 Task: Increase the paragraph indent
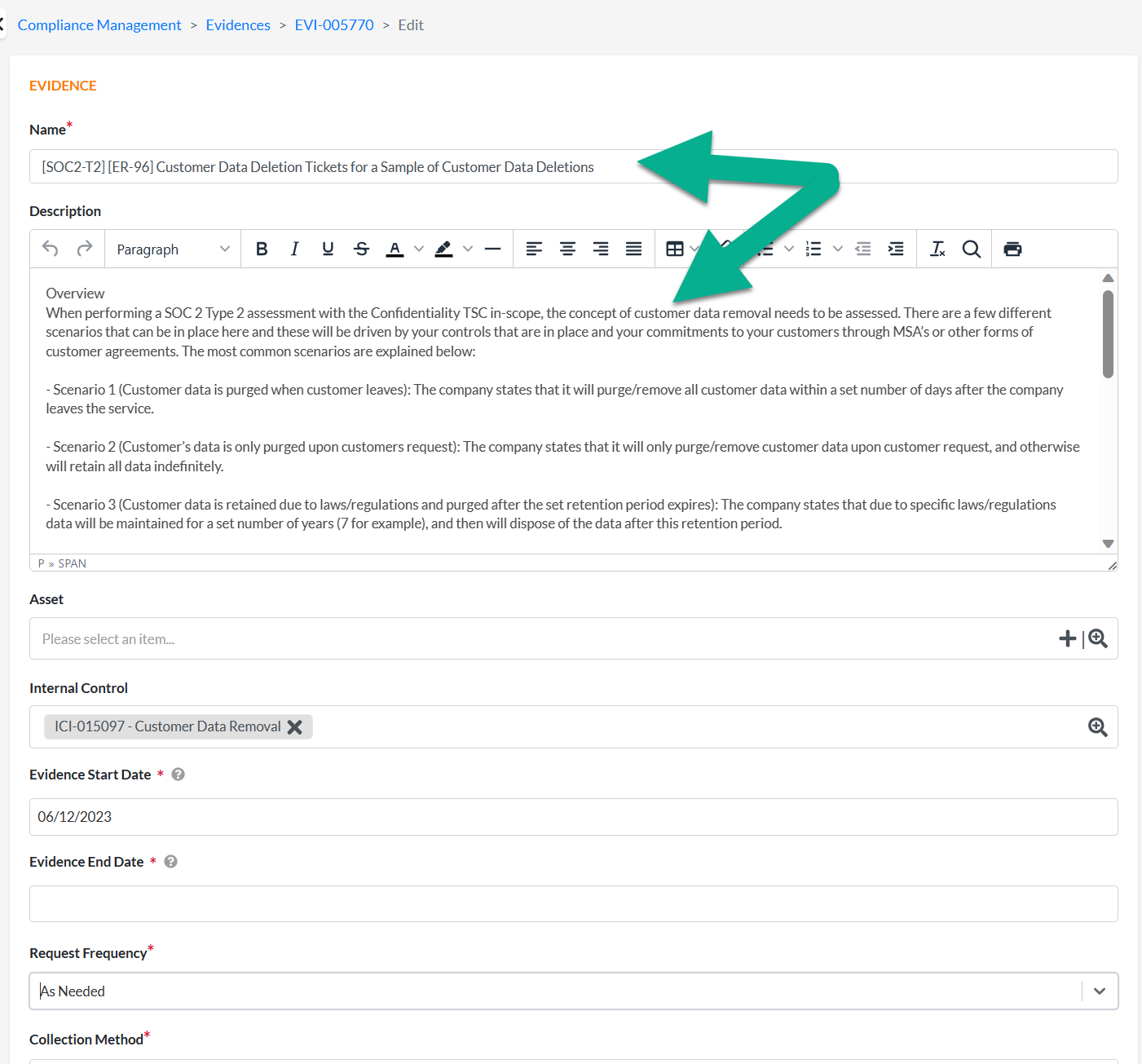point(896,249)
